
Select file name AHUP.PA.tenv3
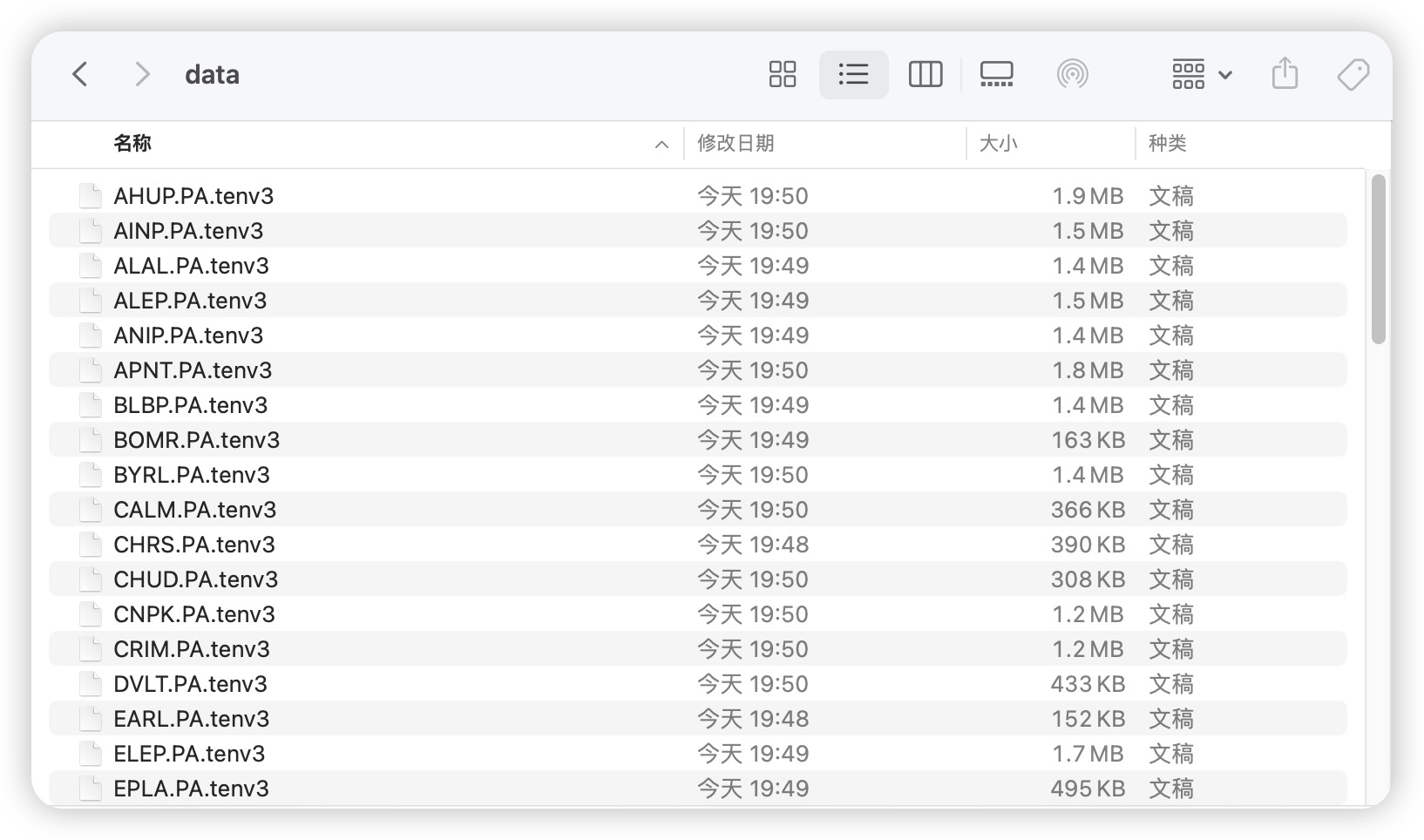click(193, 196)
